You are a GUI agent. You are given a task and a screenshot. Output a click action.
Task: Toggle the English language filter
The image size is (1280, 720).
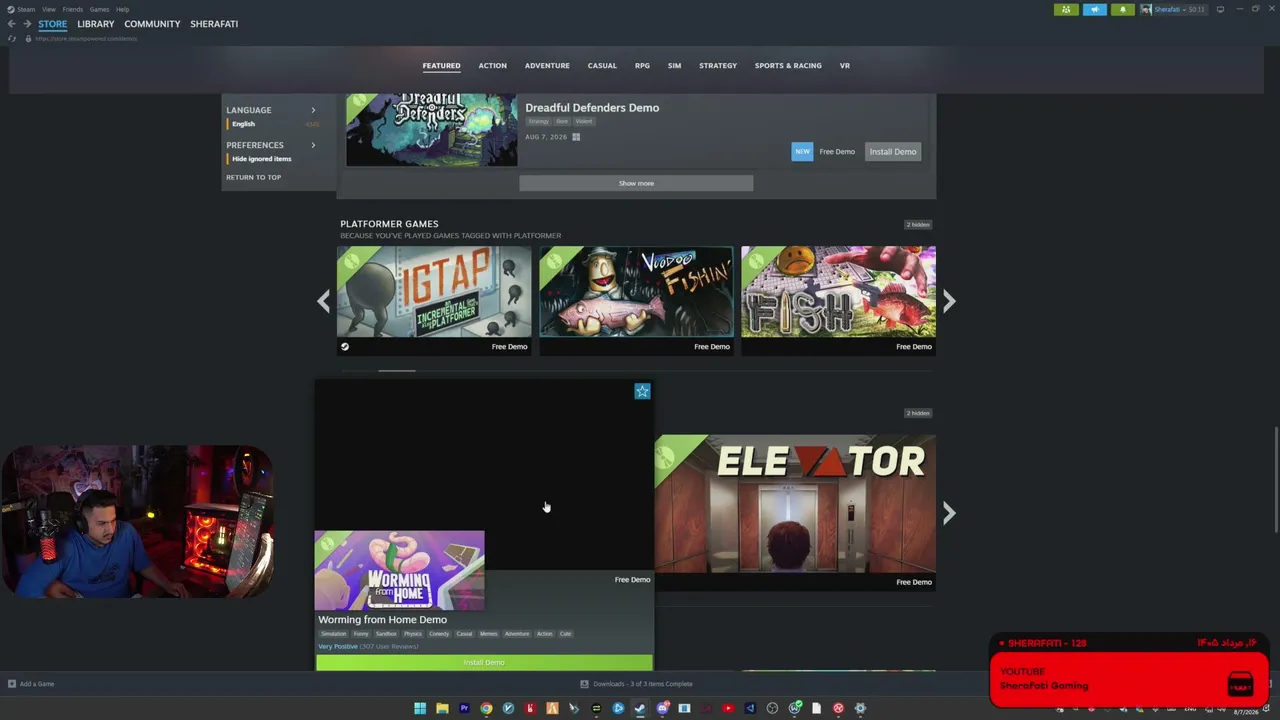tap(243, 124)
